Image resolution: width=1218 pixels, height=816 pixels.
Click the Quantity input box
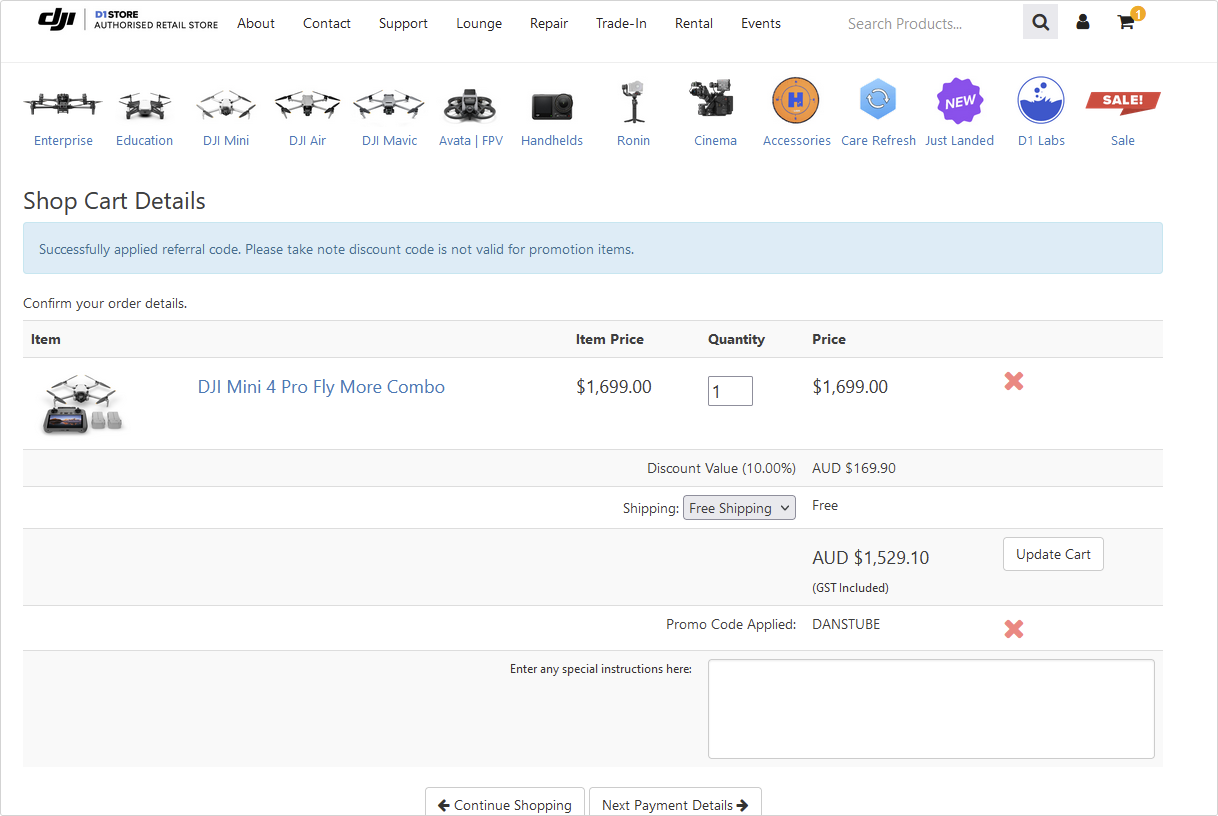click(x=730, y=391)
